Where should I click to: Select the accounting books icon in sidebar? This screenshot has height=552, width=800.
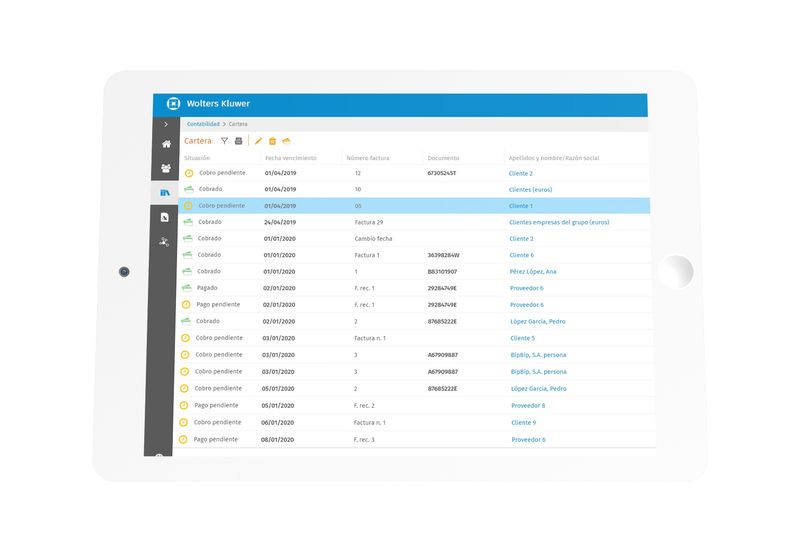coord(165,192)
